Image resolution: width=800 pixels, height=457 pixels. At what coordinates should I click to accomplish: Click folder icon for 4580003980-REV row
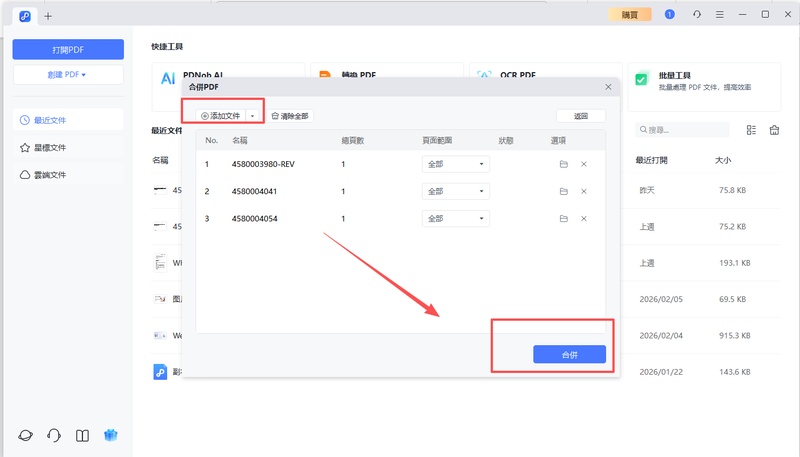click(563, 164)
